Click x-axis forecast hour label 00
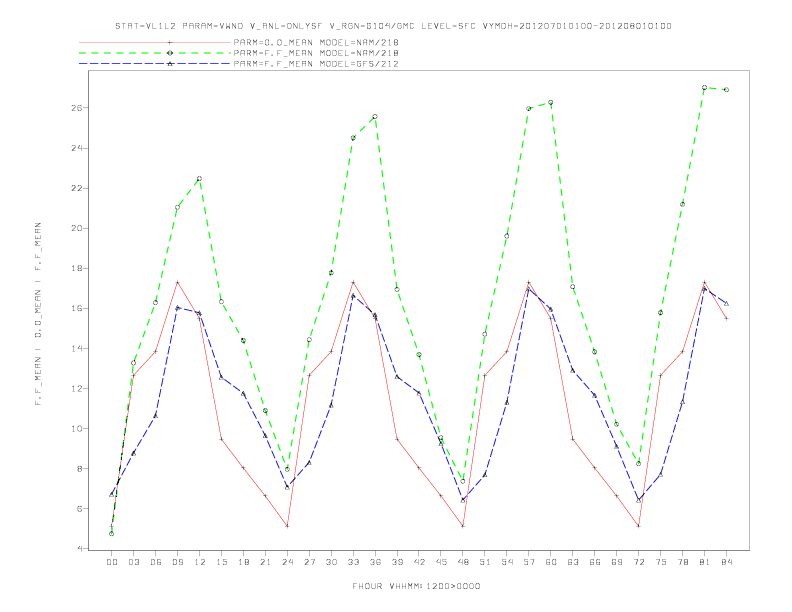The width and height of the screenshot is (792, 612). (x=112, y=562)
